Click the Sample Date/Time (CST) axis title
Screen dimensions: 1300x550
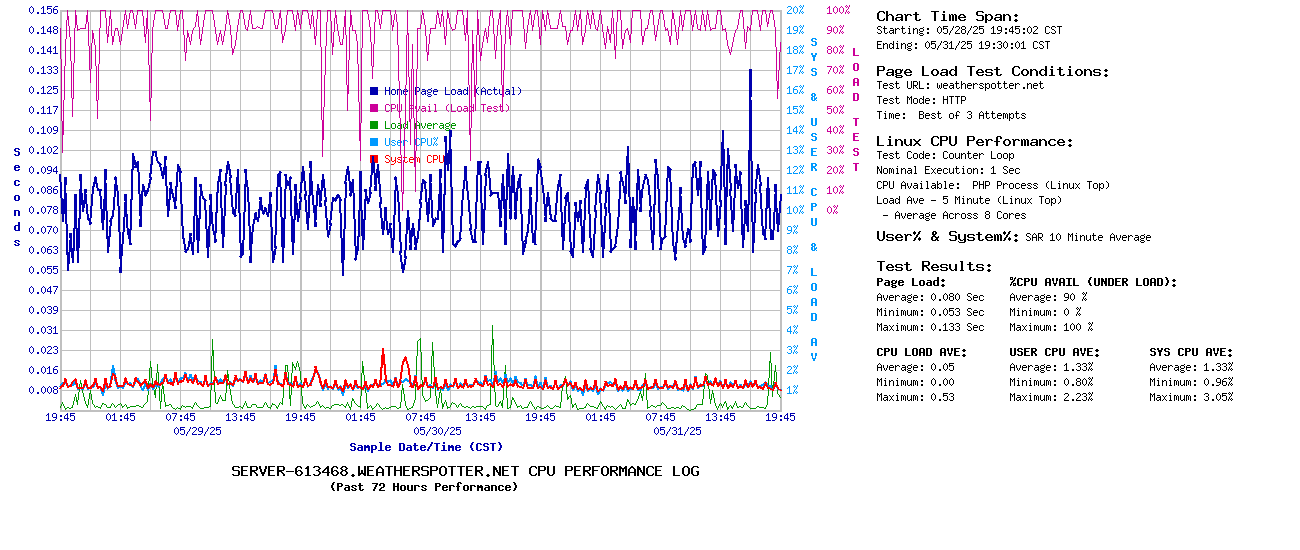(426, 447)
